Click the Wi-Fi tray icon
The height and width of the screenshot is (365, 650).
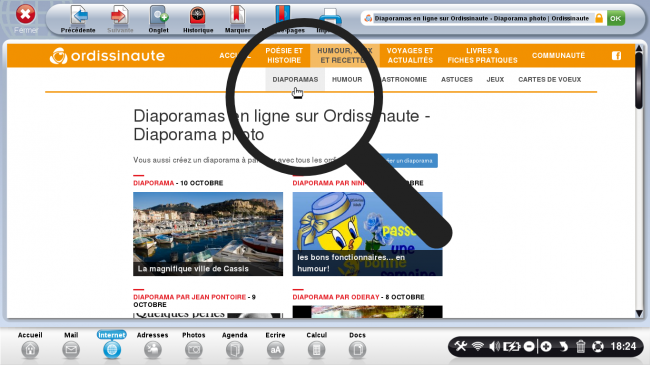pos(478,346)
